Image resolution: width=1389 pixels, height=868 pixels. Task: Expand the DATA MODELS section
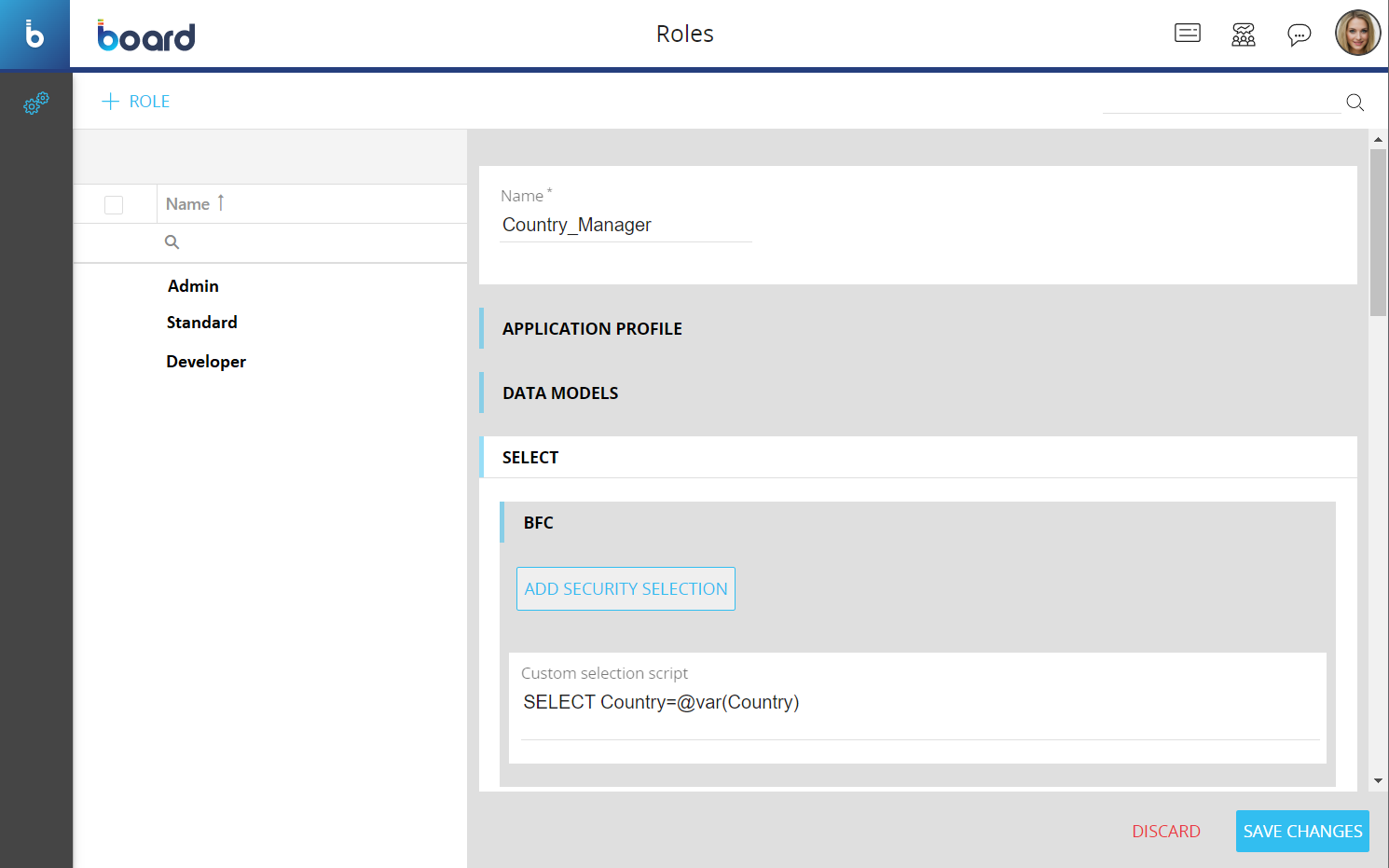tap(560, 393)
